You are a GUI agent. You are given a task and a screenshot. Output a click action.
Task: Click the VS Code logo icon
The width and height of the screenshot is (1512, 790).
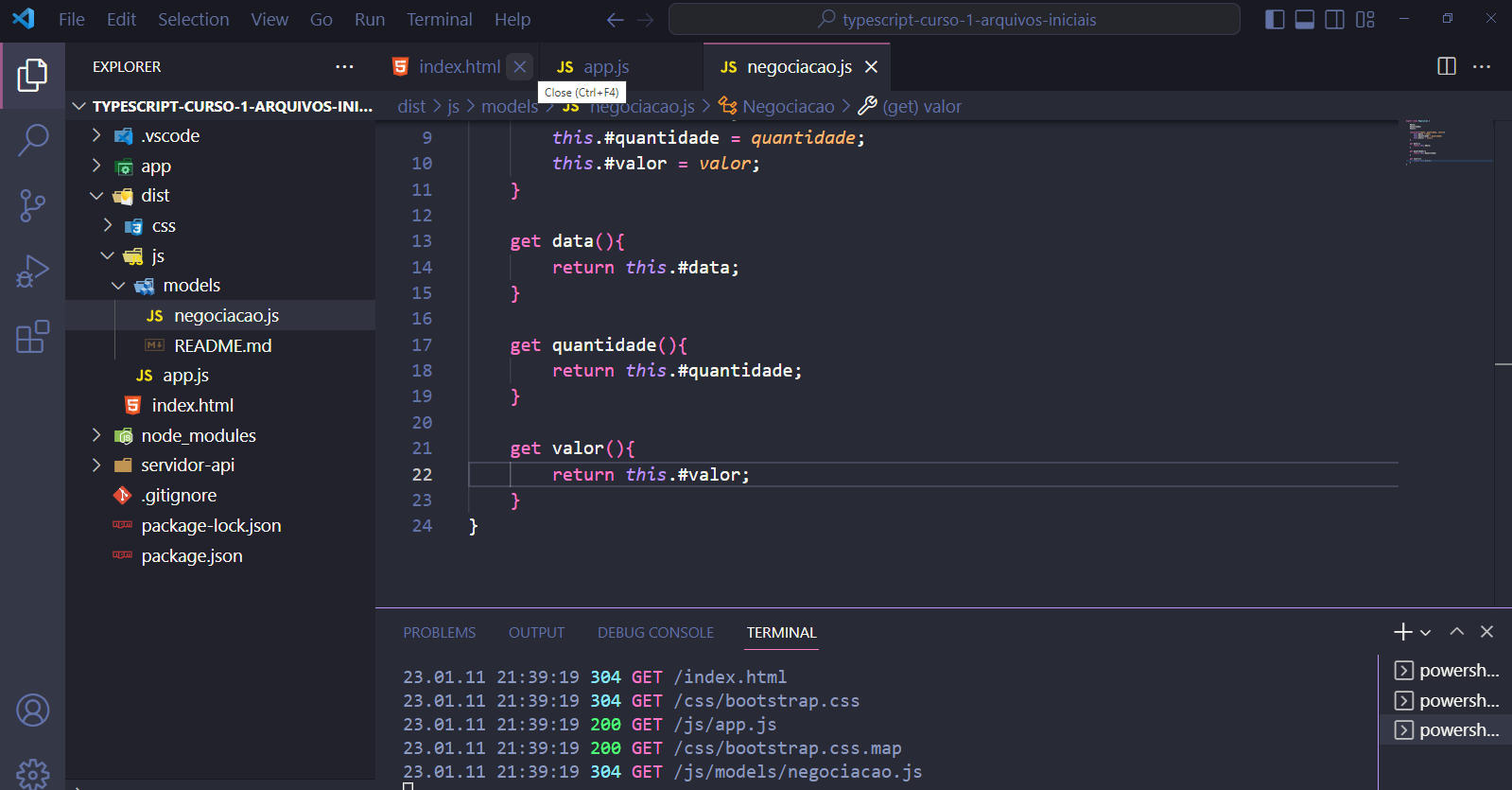click(24, 19)
